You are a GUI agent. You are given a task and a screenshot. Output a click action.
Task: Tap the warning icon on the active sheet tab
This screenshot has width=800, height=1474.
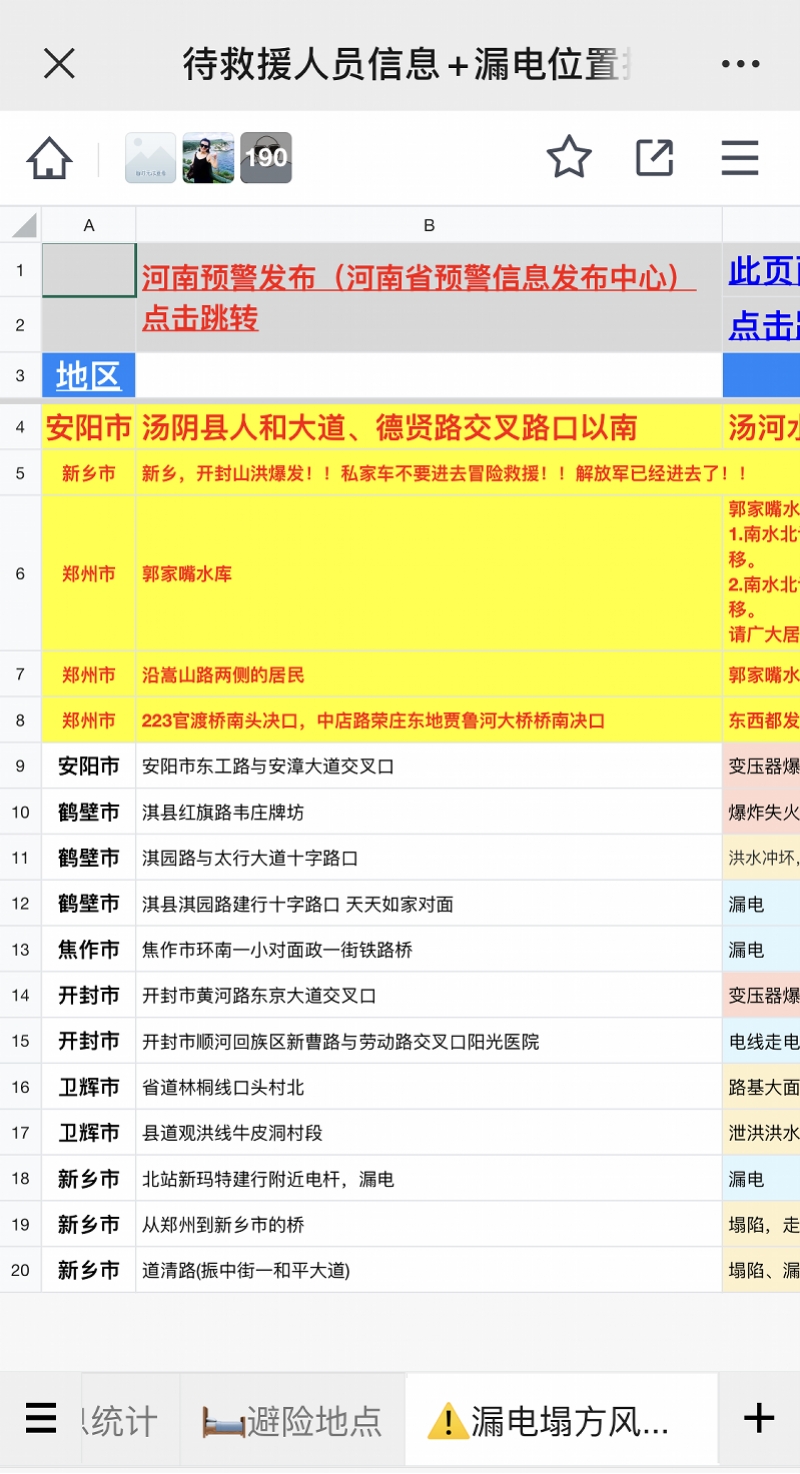(x=449, y=1417)
